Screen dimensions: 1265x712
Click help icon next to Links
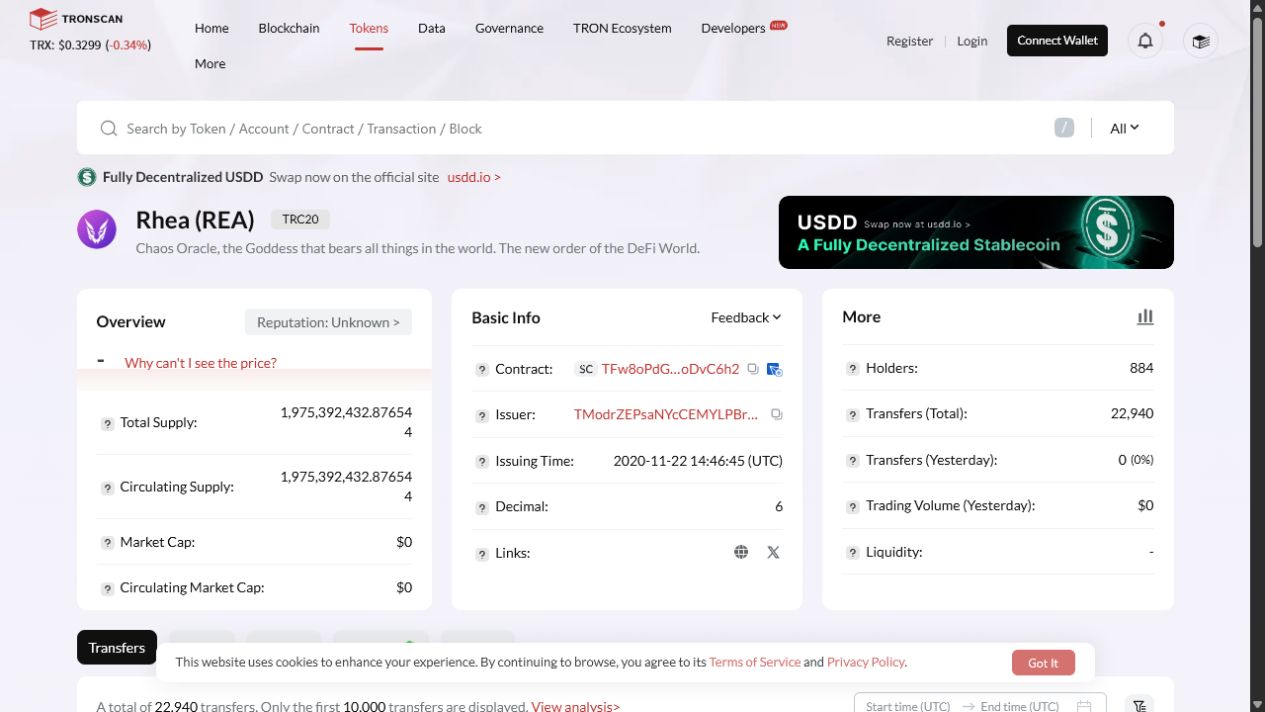coord(482,553)
